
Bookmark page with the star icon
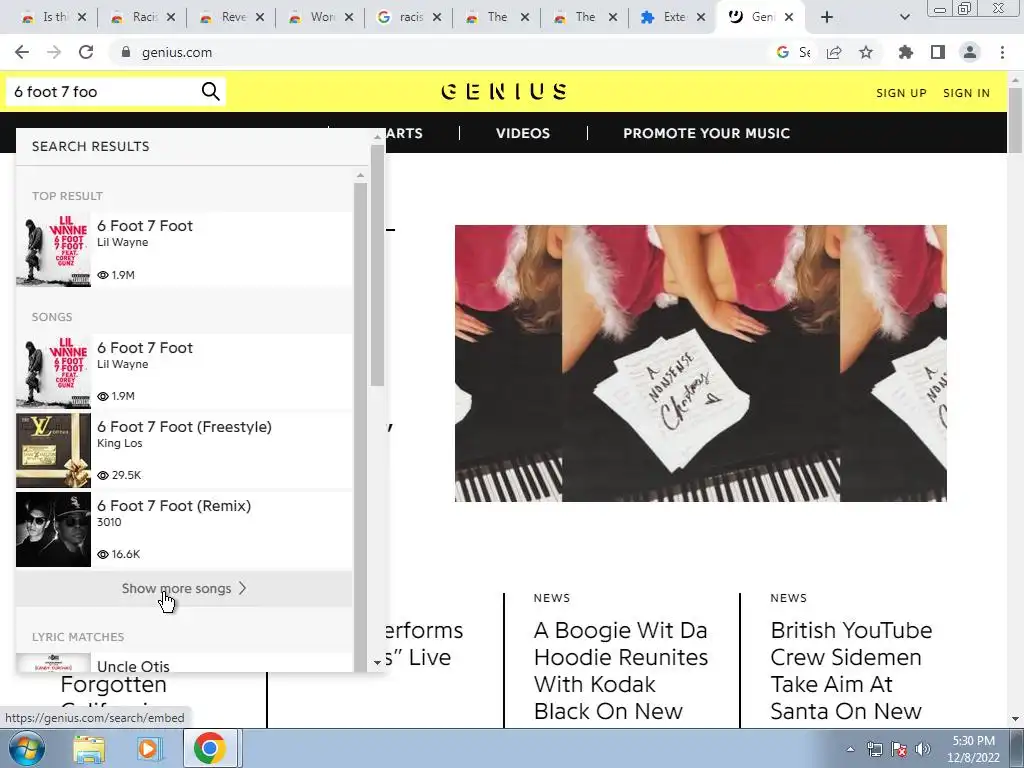(x=866, y=52)
